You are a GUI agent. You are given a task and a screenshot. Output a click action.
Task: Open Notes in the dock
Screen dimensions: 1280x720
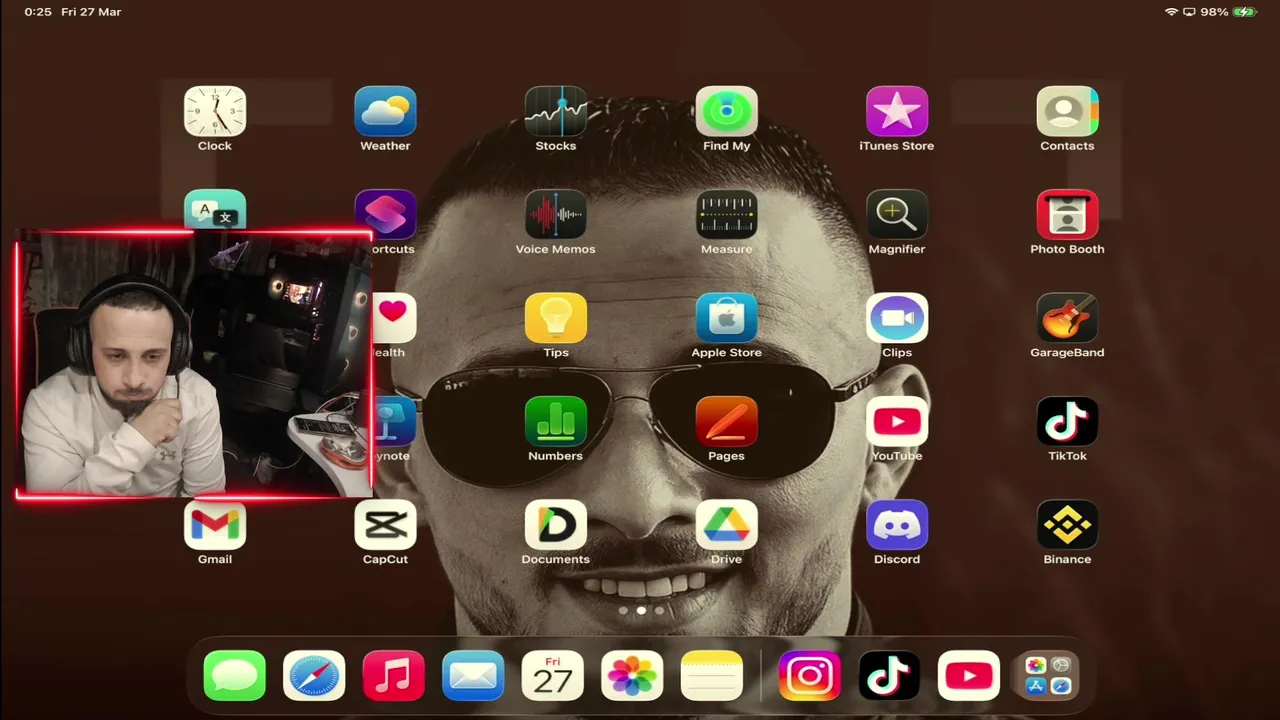(711, 676)
